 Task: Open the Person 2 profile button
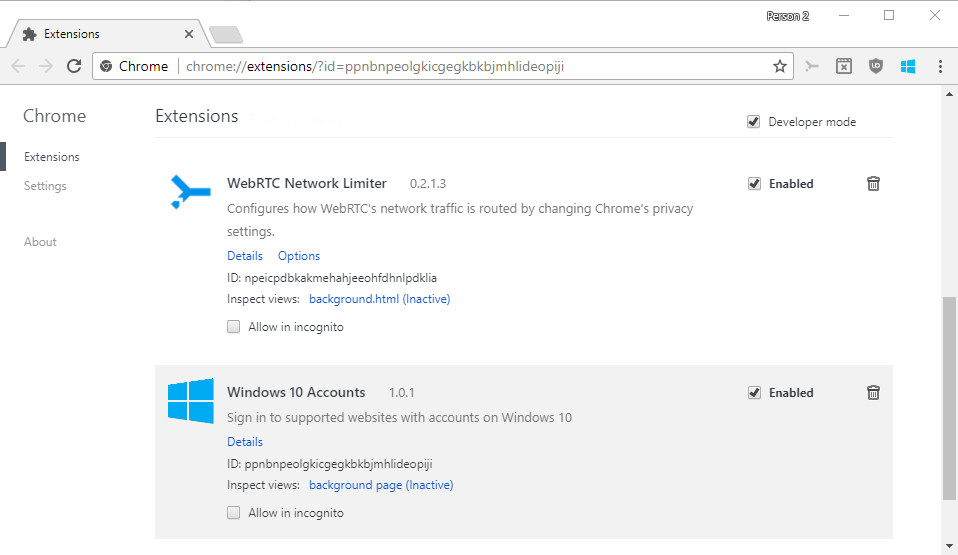[x=788, y=16]
